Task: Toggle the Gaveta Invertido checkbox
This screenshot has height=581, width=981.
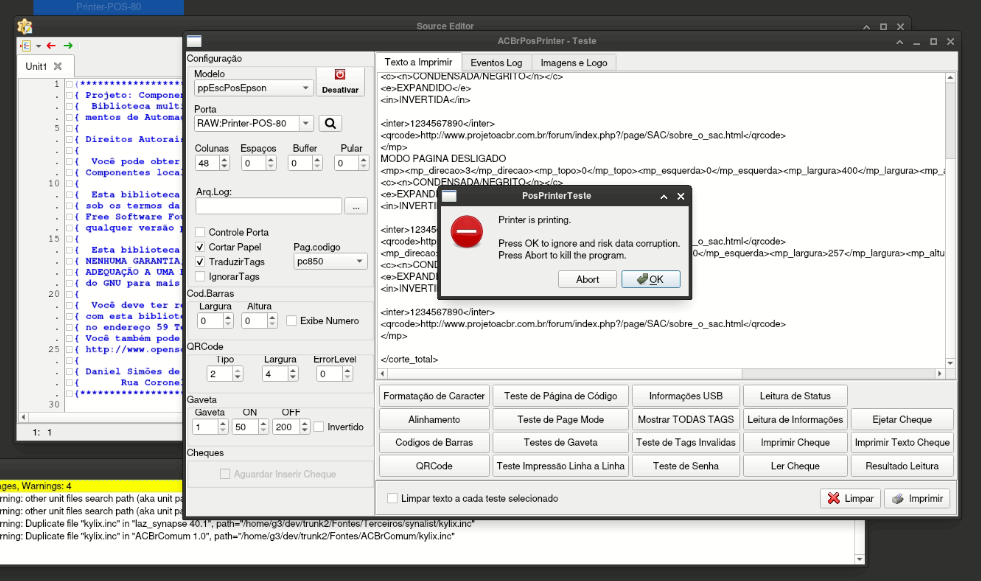Action: point(319,427)
